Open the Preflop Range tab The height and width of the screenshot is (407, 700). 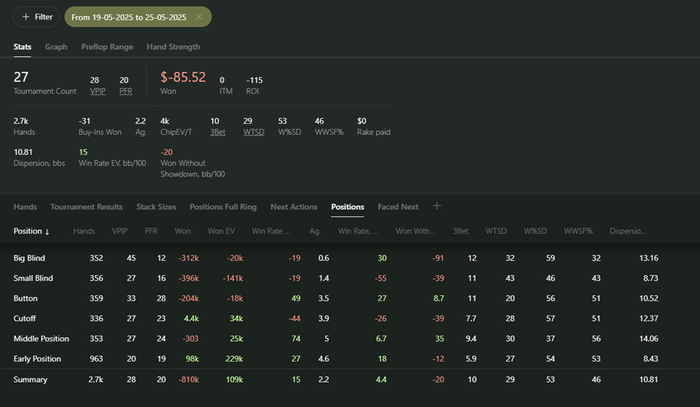tap(106, 46)
